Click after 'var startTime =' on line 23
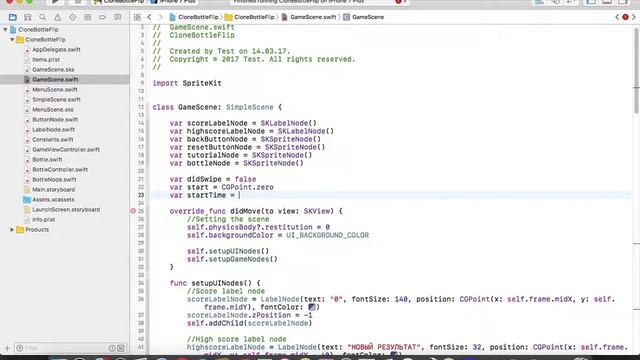Image resolution: width=640 pixels, height=360 pixels. tap(240, 195)
